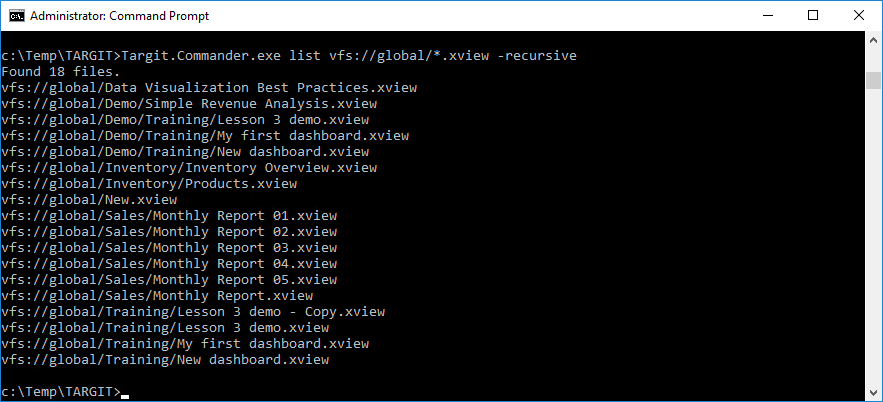Click the 'Lesson 3 demo - Copy.xview' line

[193, 312]
